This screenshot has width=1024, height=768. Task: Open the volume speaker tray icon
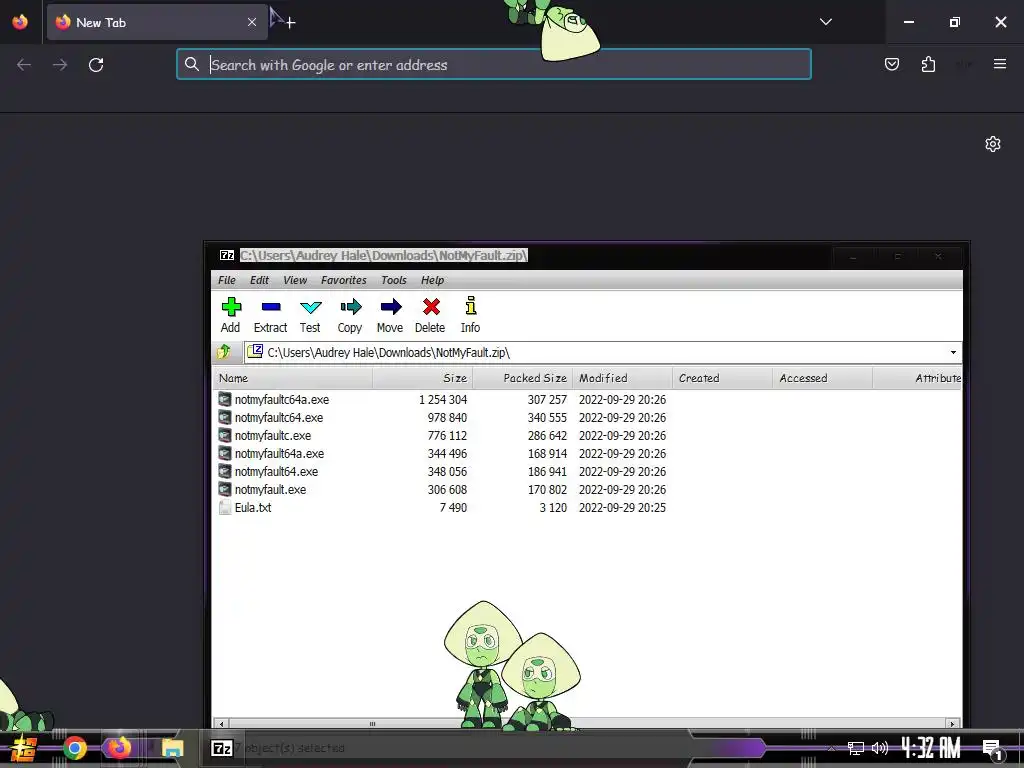[x=880, y=748]
